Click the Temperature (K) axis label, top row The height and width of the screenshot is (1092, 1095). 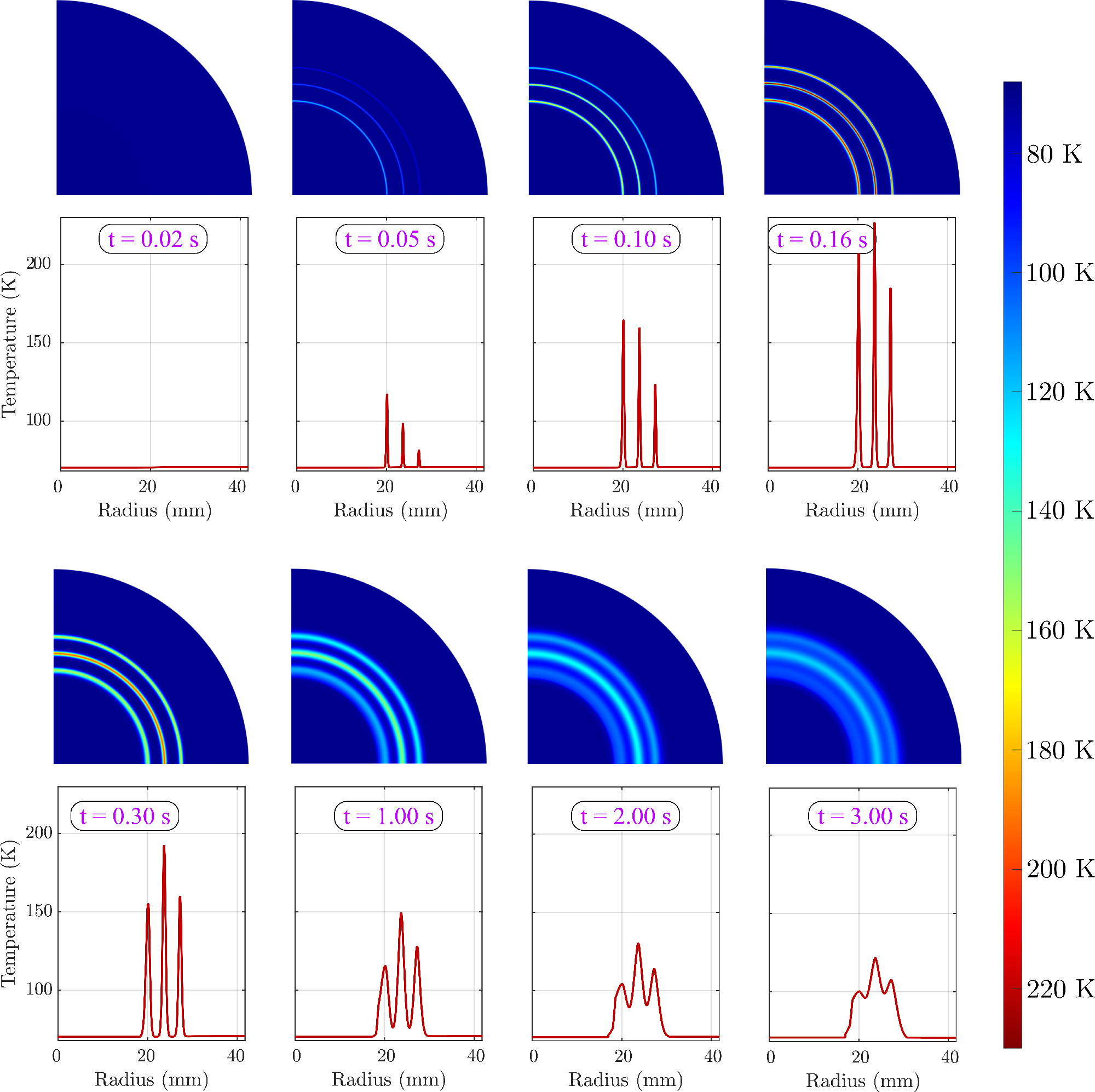(x=9, y=344)
